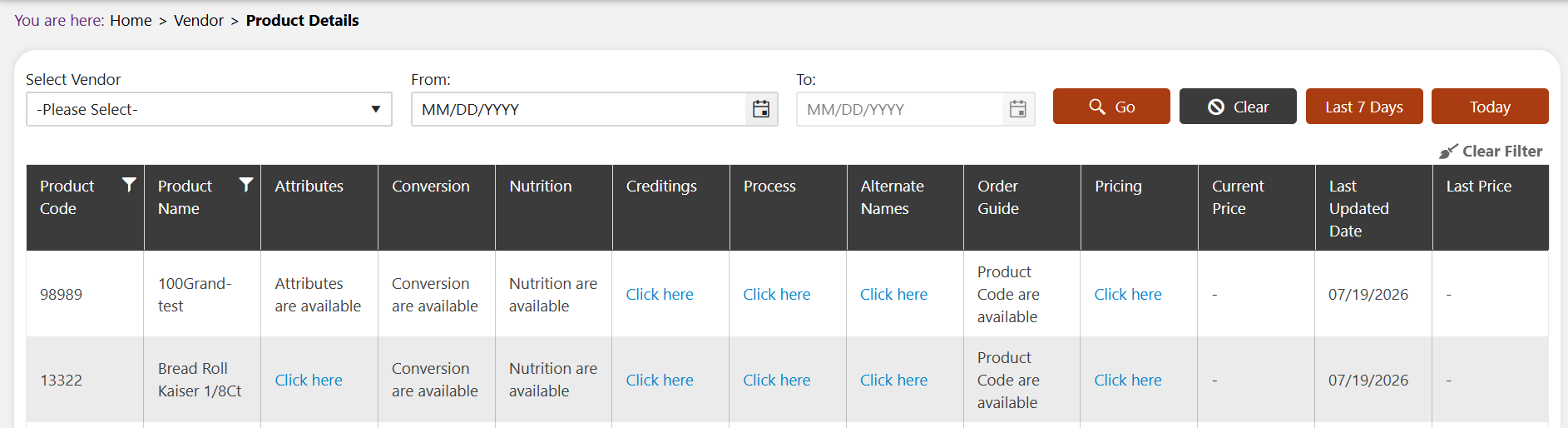Open Creditings link for product 98989

click(660, 294)
